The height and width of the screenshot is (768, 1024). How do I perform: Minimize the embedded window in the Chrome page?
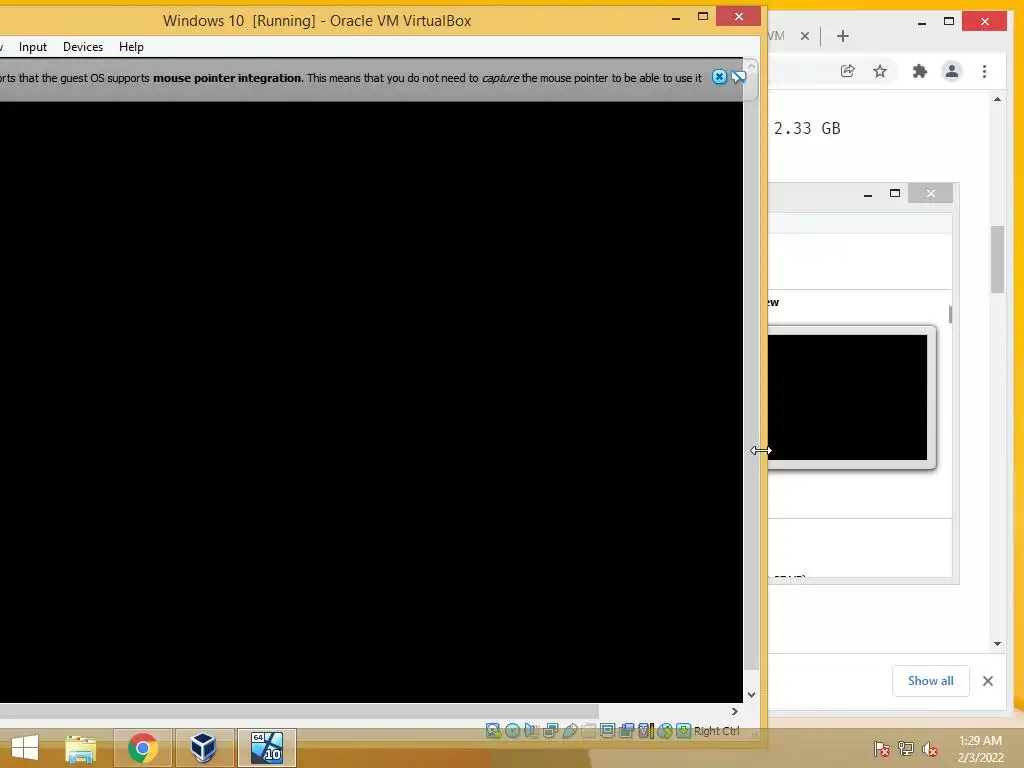click(x=867, y=193)
